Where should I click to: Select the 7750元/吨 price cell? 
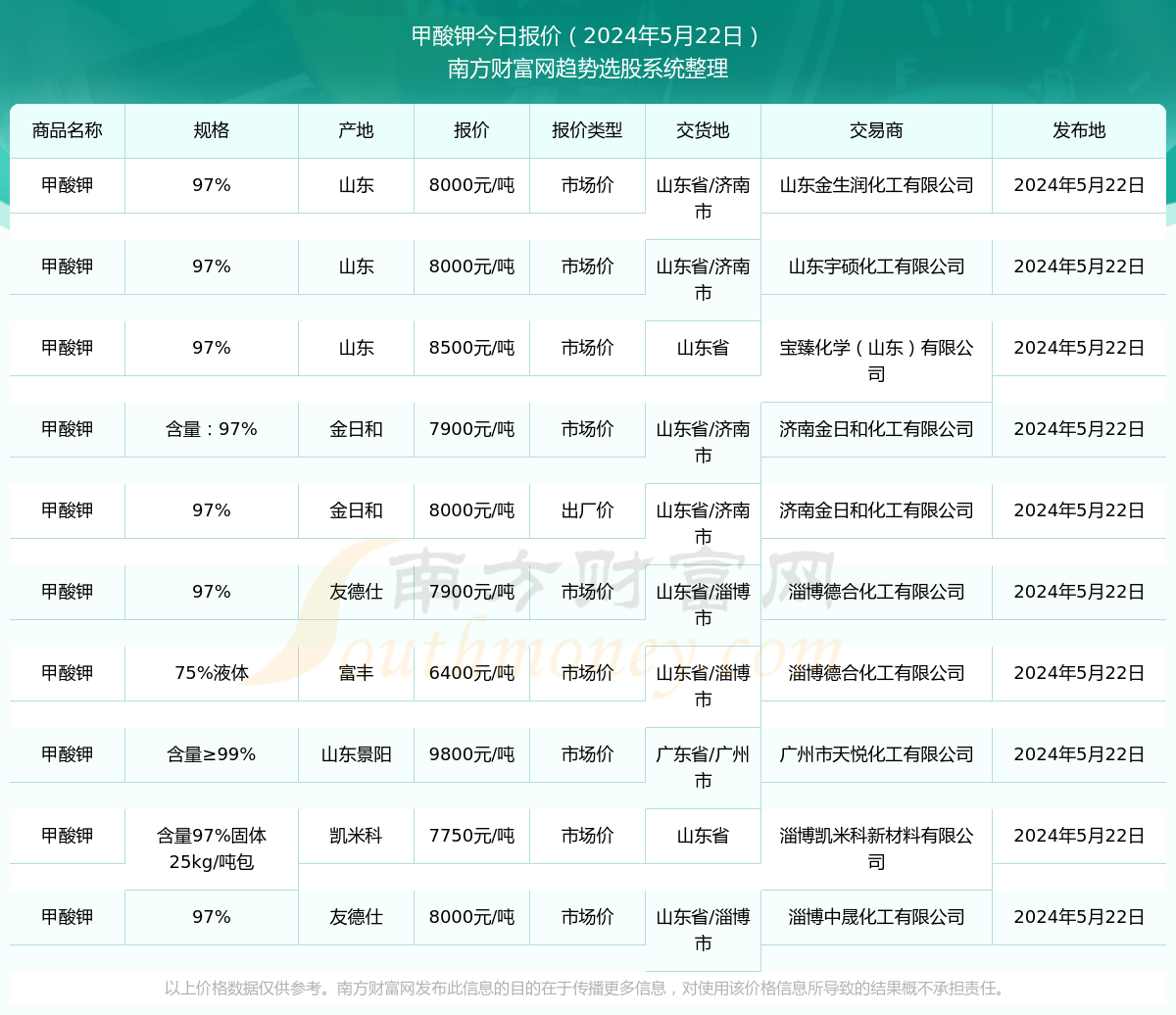pos(471,836)
